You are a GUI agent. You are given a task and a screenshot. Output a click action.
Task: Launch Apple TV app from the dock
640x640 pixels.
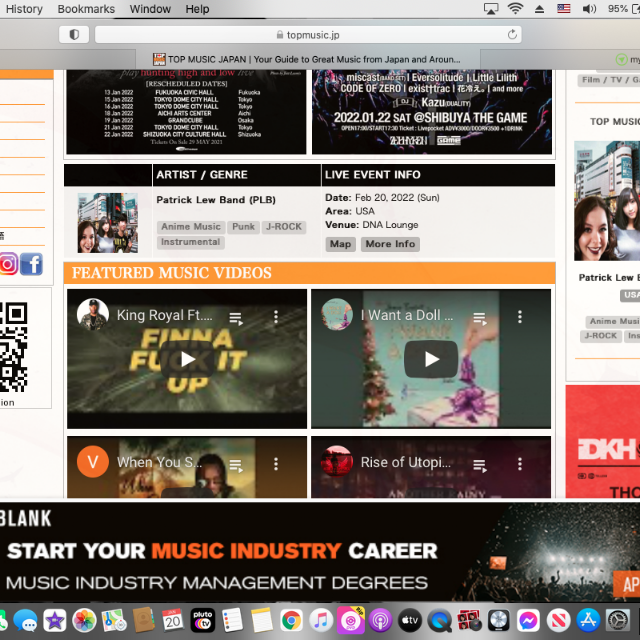(409, 620)
